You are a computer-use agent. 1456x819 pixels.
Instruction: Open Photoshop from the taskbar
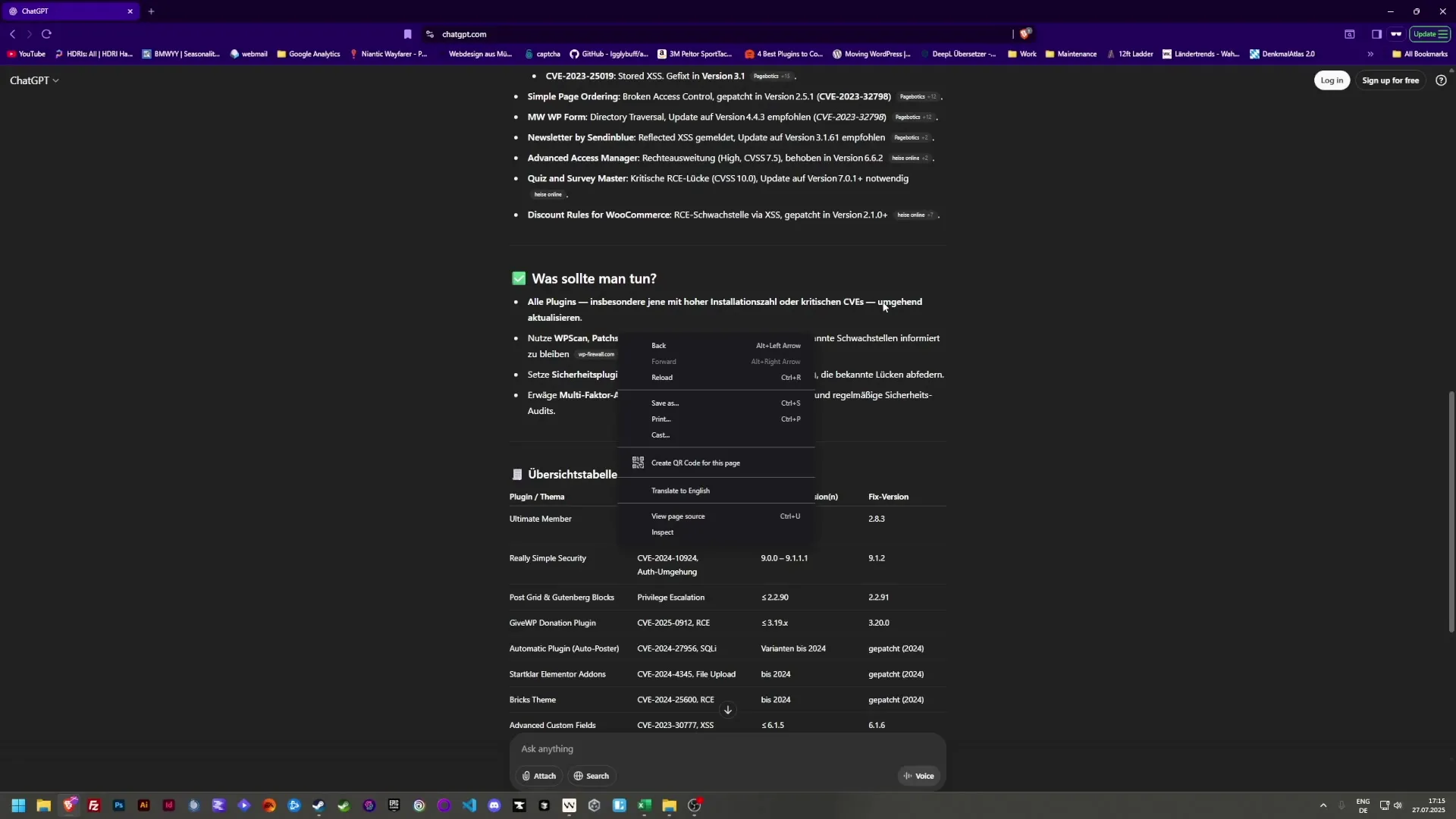118,805
